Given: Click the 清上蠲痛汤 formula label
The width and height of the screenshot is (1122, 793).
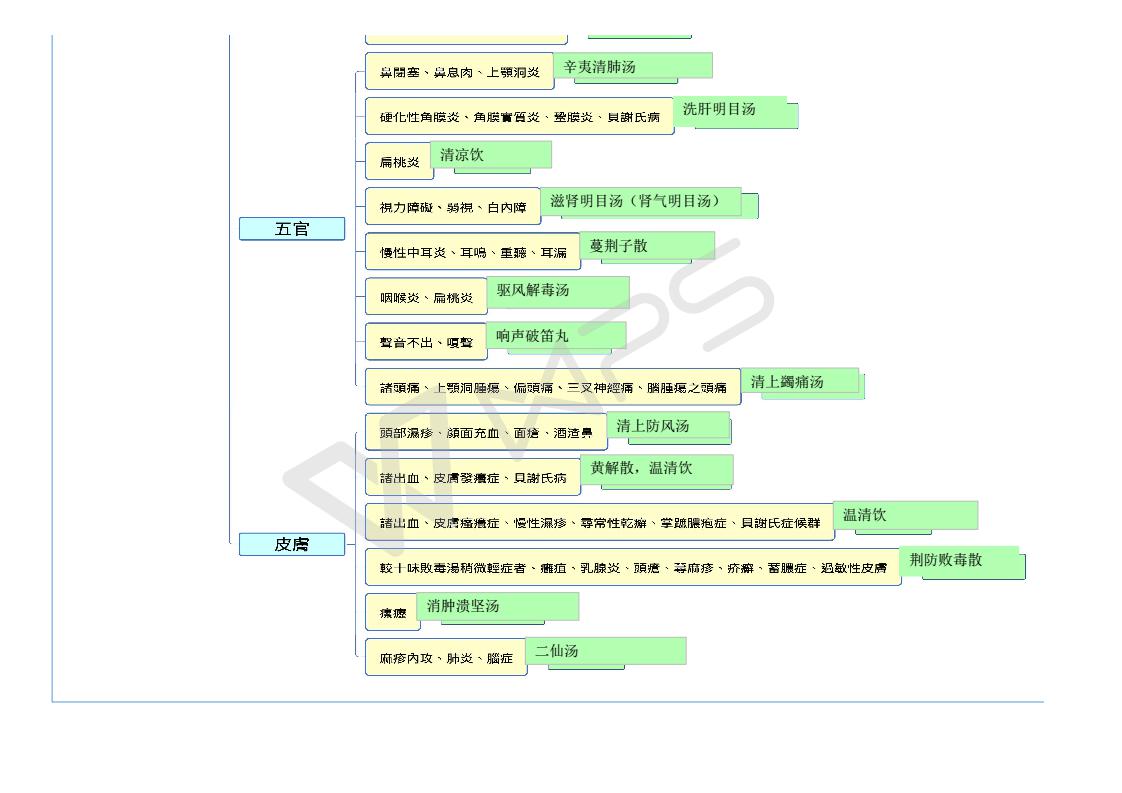Looking at the screenshot, I should click(x=800, y=381).
